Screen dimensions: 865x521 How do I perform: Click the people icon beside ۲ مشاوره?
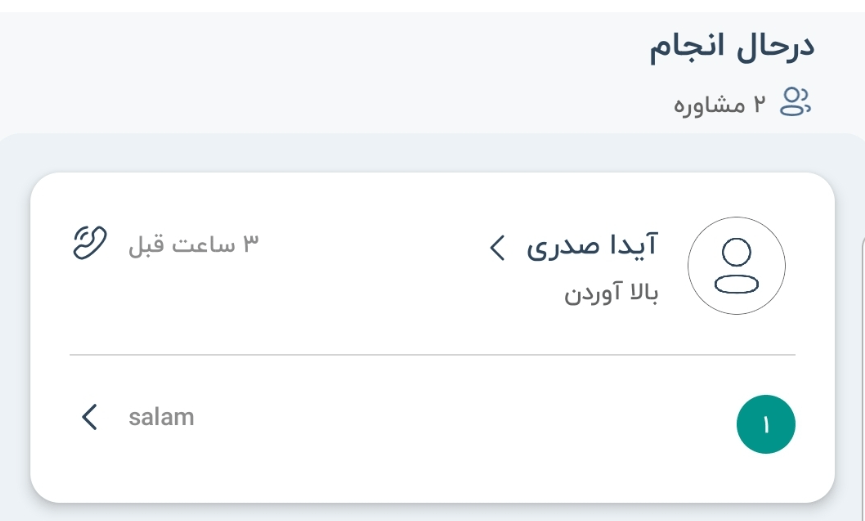(x=795, y=102)
